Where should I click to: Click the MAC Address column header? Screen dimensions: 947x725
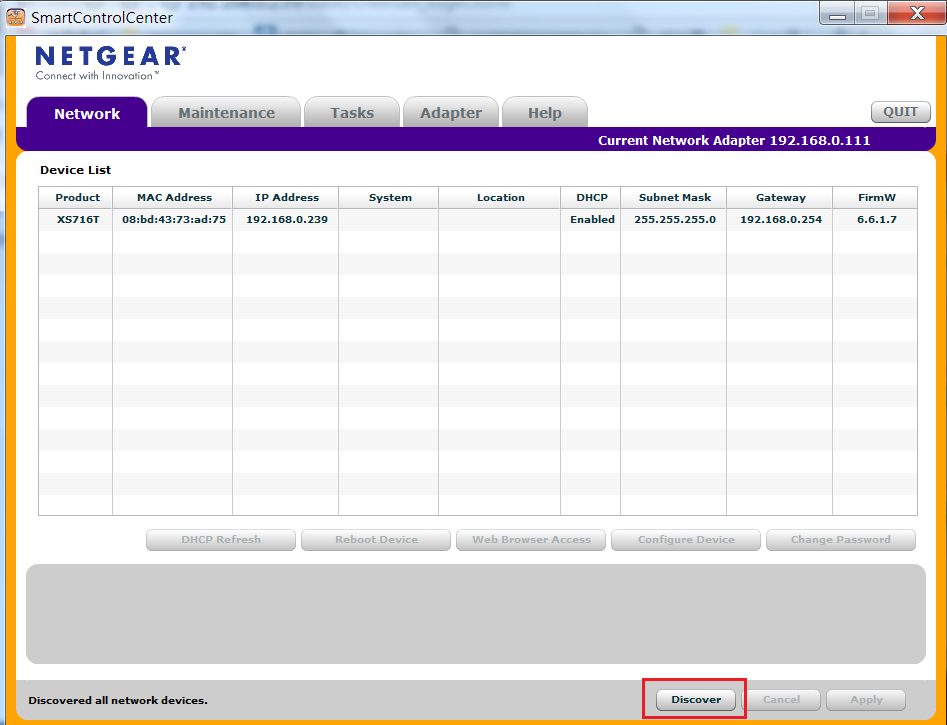pos(173,198)
